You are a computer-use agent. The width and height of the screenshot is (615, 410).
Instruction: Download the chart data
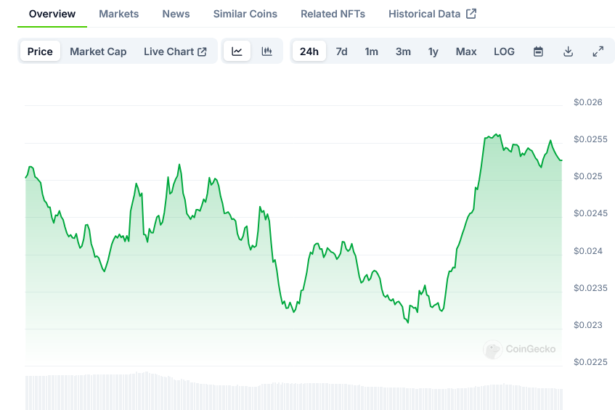pos(568,51)
